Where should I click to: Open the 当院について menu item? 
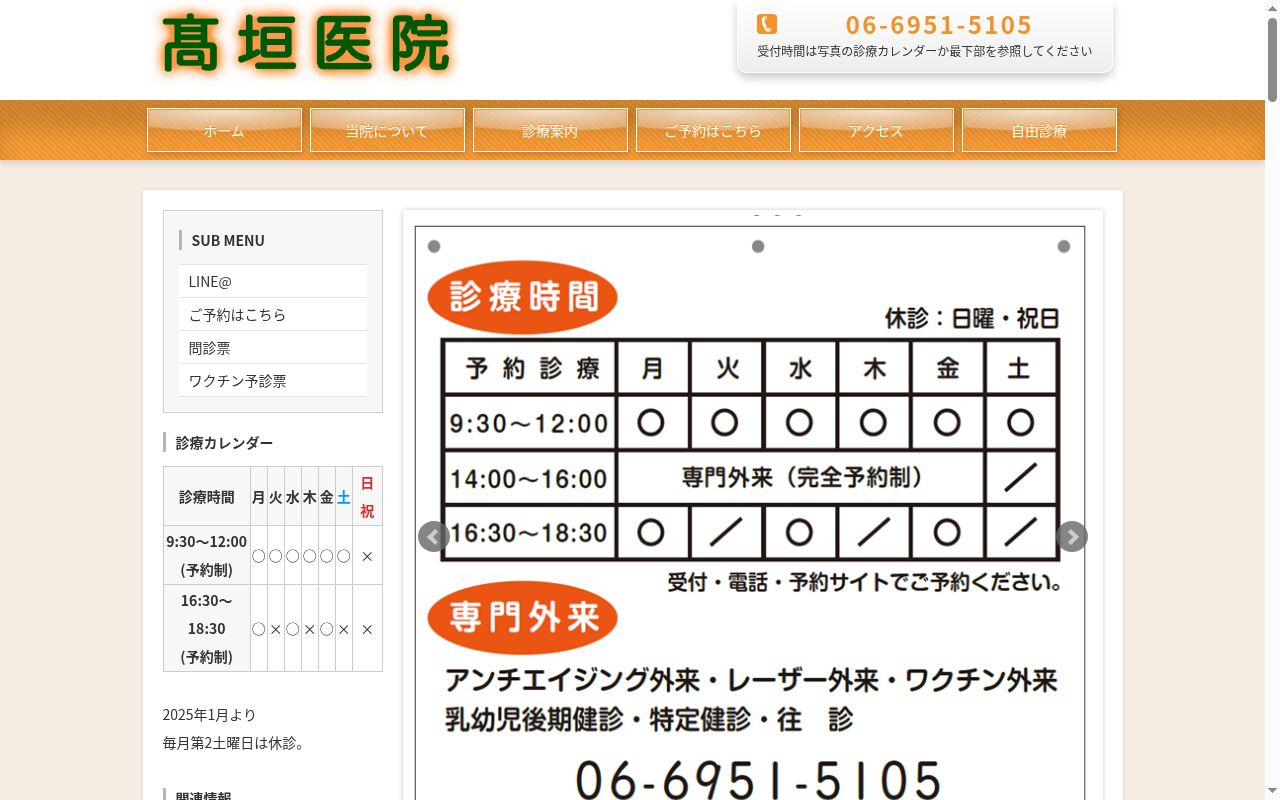tap(387, 130)
